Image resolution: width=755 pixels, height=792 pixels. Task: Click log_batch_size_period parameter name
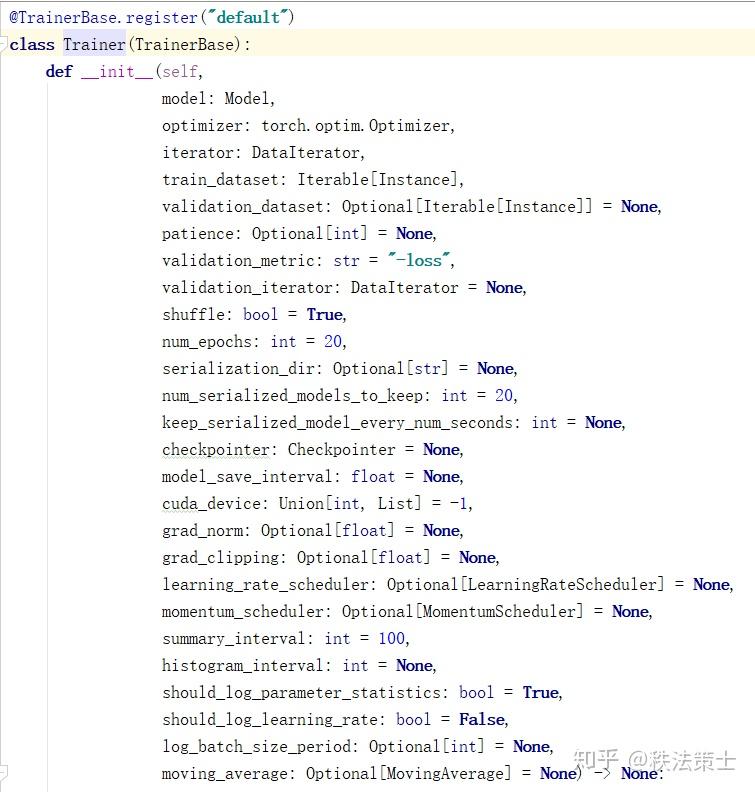[x=256, y=747]
